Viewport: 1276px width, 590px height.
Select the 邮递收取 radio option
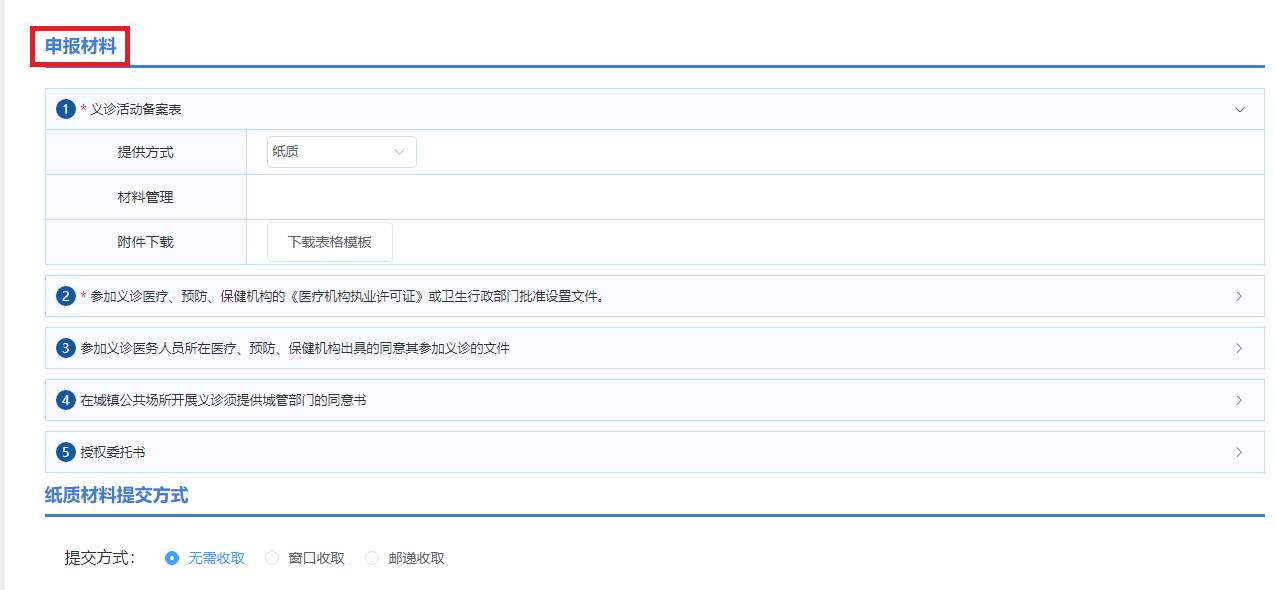[x=372, y=558]
